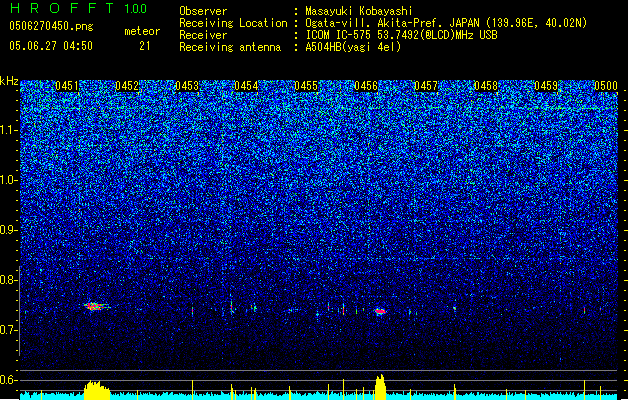Screen dimensions: 629x400
Task: Click the 1.0 frequency axis label
Action: click(x=9, y=180)
